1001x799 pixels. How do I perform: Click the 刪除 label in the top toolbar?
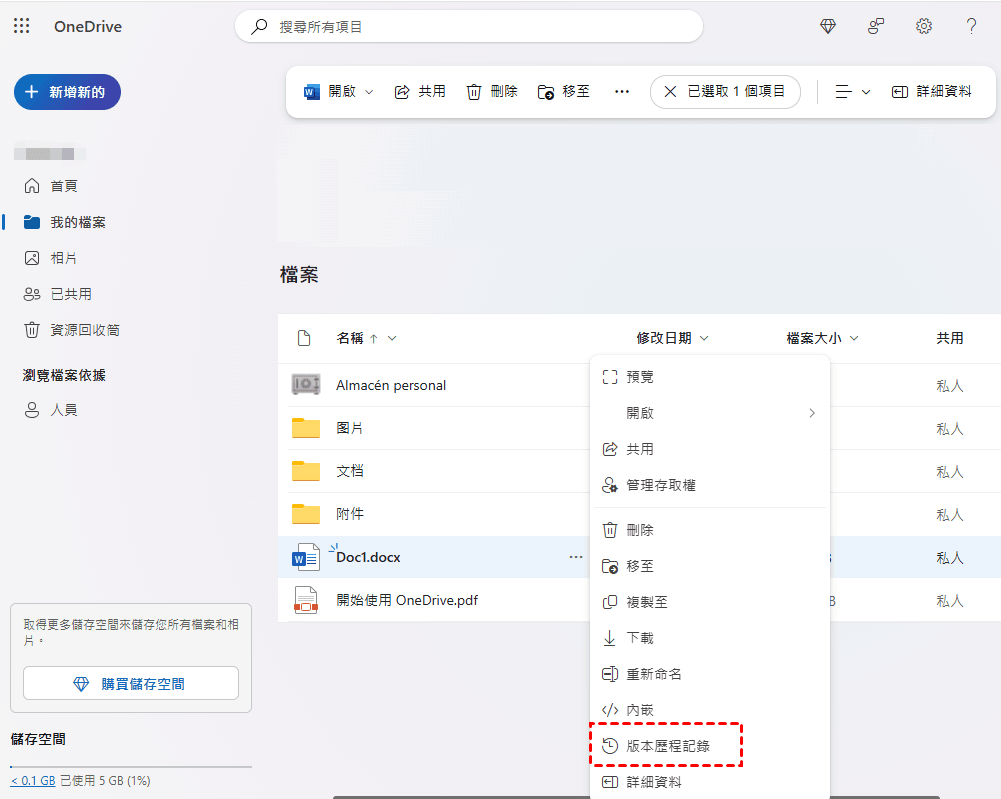click(x=504, y=91)
